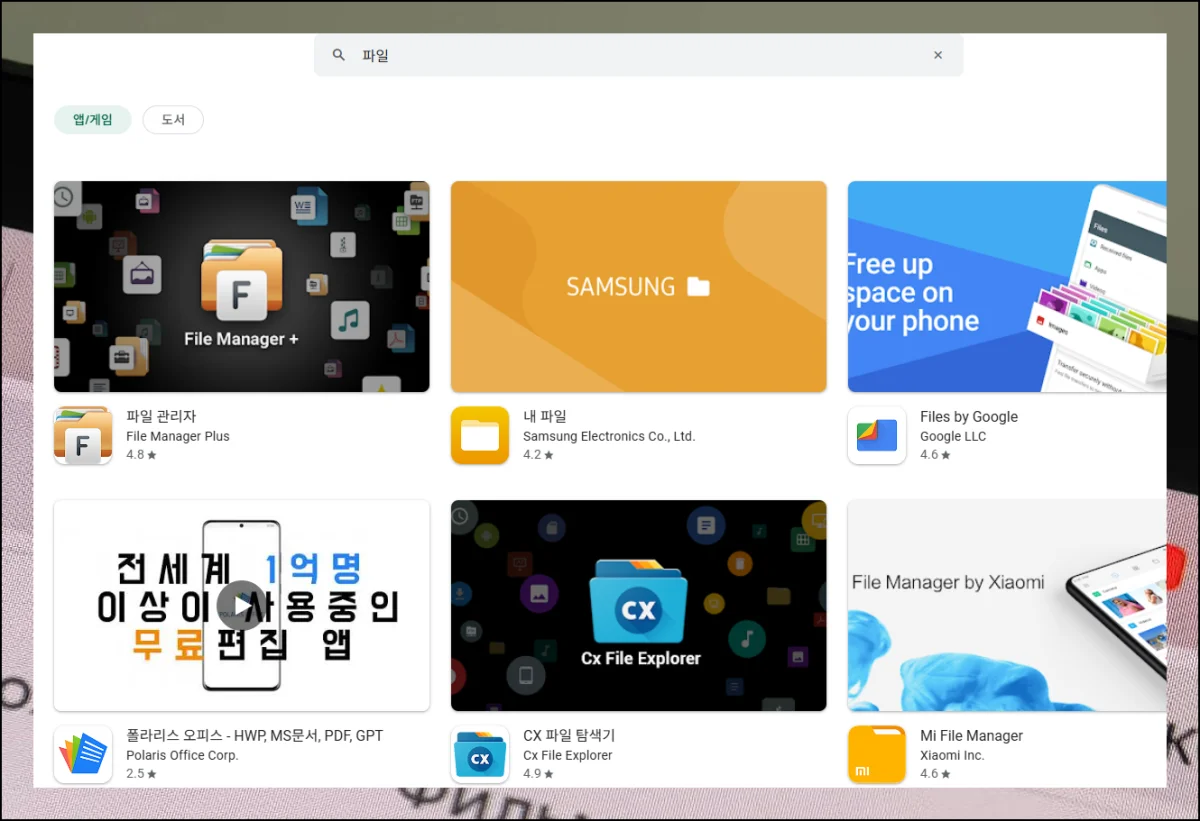Viewport: 1200px width, 821px height.
Task: Open the CX File Explorer app icon
Action: [x=480, y=754]
